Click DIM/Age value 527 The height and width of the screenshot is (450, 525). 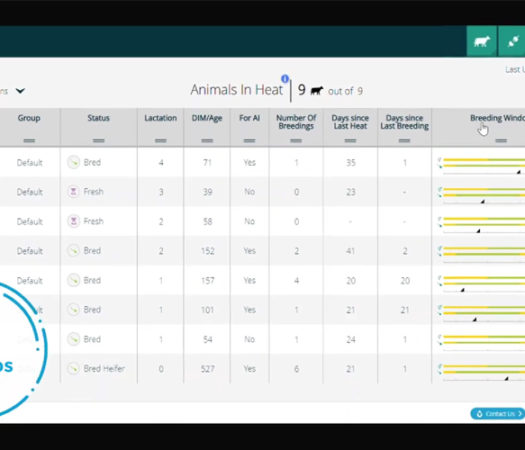(x=207, y=369)
